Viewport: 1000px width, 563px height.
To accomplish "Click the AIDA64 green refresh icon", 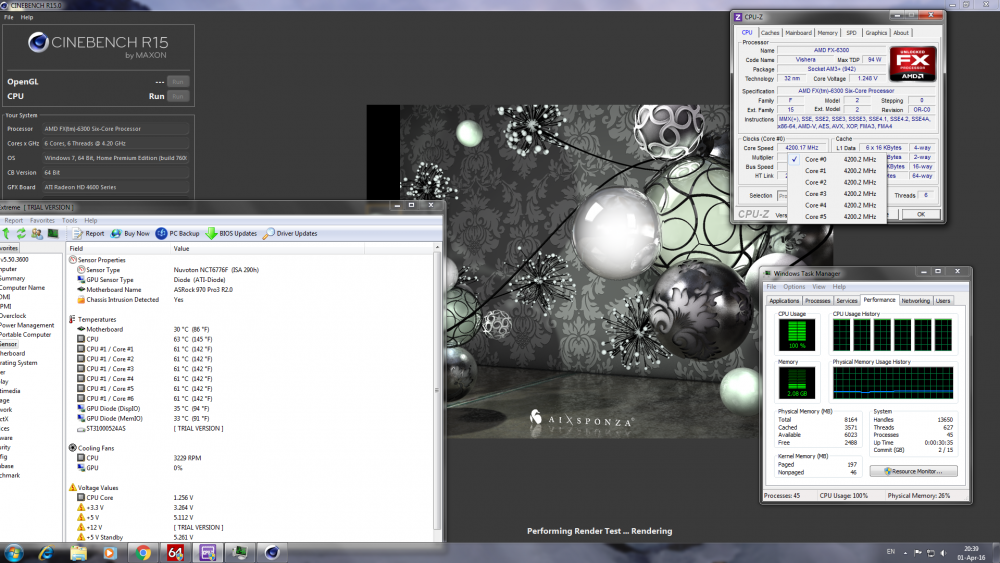I will point(21,233).
